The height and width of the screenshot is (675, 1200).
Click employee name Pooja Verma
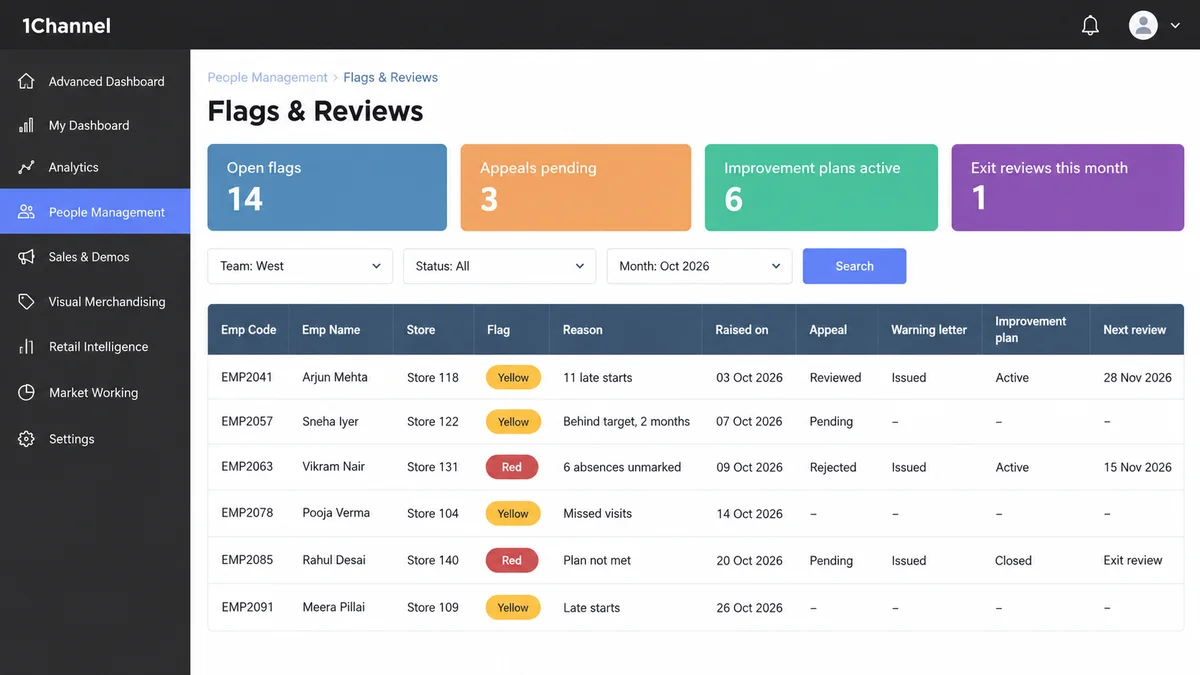point(336,512)
